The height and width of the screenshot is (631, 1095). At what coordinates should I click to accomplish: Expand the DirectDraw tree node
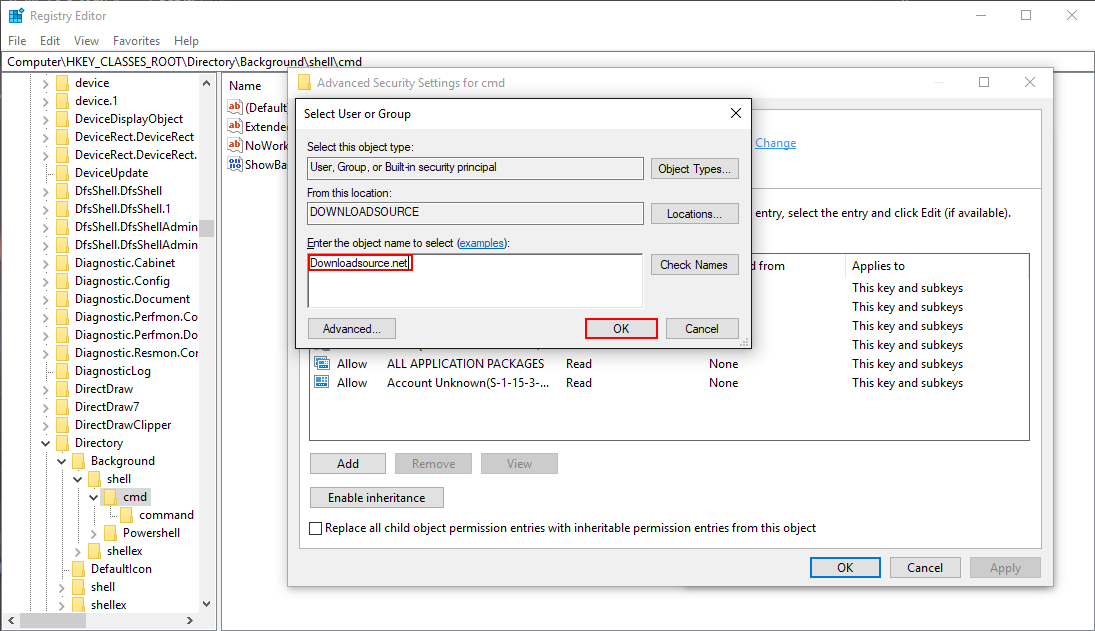(x=45, y=389)
